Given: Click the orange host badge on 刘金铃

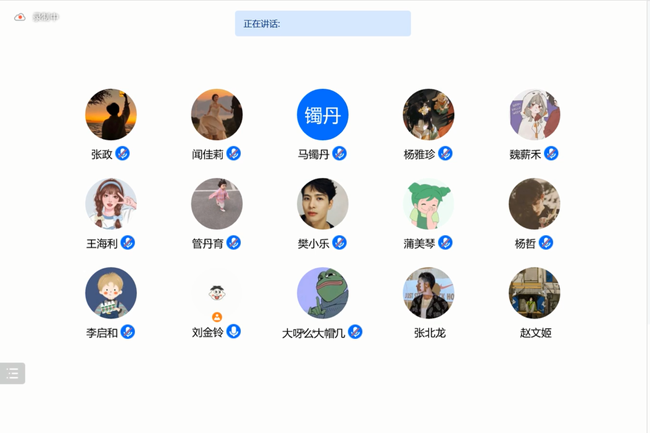Looking at the screenshot, I should (217, 317).
